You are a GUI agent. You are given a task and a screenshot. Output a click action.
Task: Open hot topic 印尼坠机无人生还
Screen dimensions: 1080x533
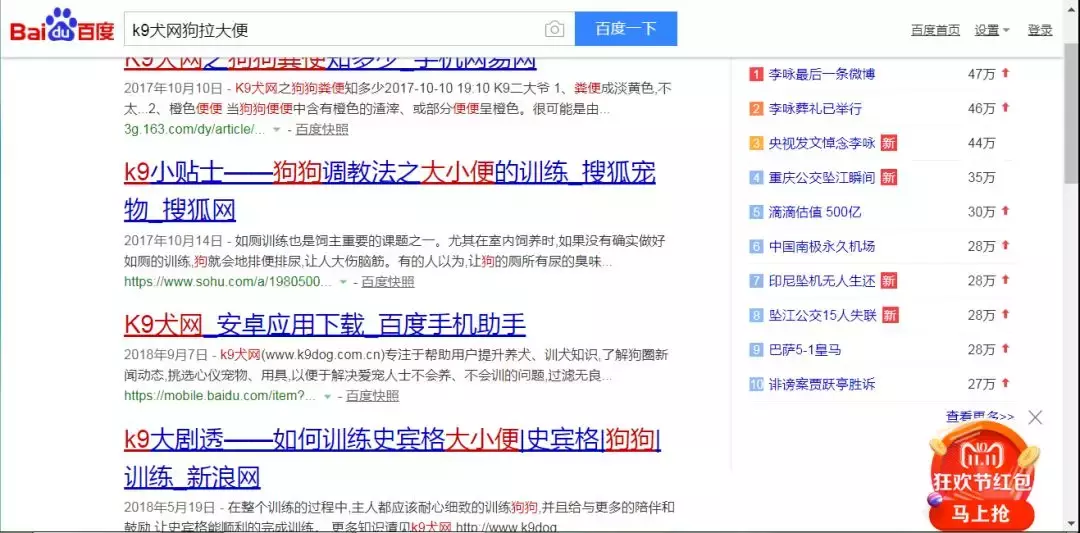[822, 281]
